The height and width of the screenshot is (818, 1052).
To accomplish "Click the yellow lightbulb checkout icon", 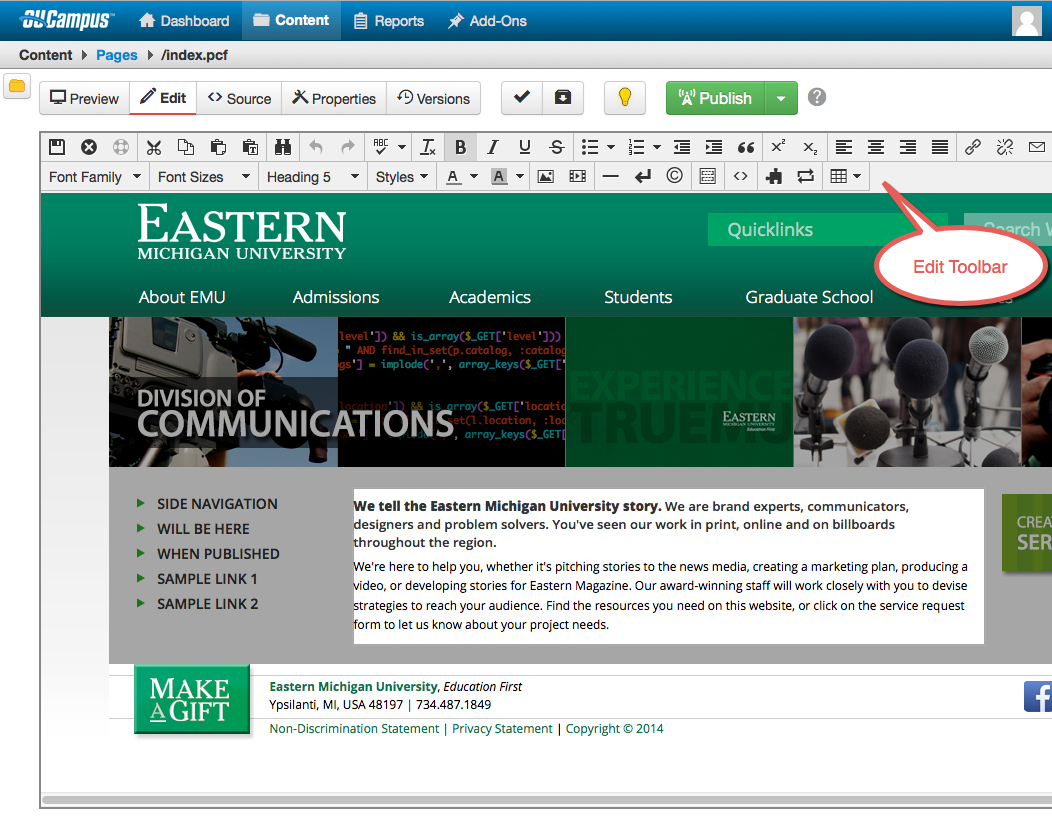I will pyautogui.click(x=625, y=98).
